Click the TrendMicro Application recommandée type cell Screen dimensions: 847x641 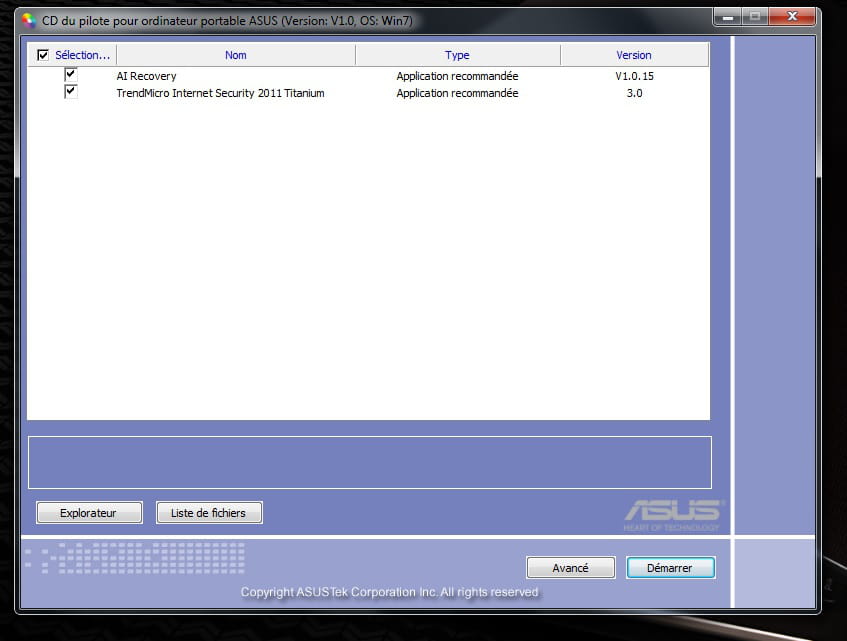(x=457, y=93)
